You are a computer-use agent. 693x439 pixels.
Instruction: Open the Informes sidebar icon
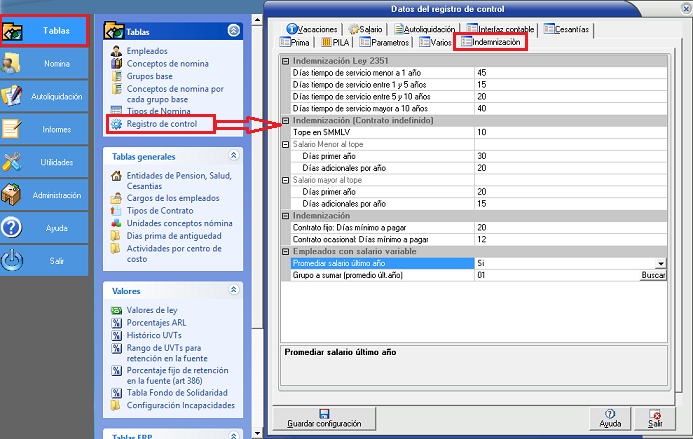[x=13, y=129]
